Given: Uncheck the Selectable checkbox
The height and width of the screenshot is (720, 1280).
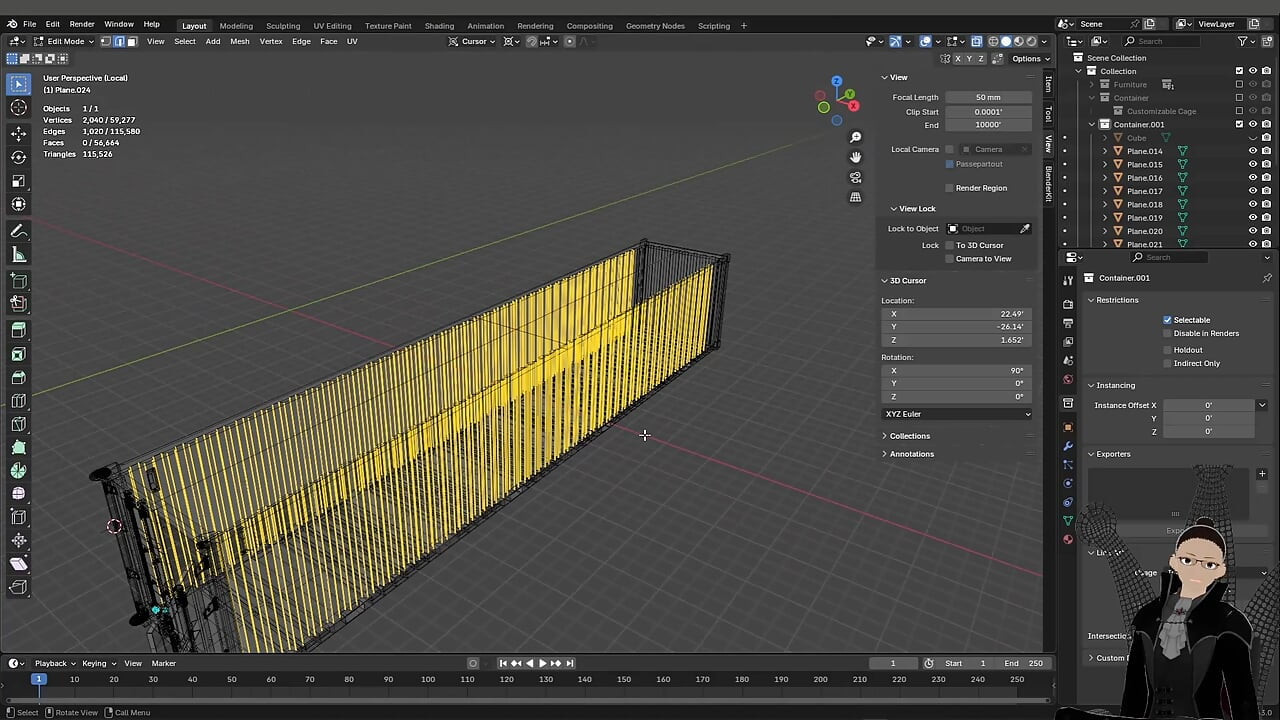Looking at the screenshot, I should coord(1167,320).
